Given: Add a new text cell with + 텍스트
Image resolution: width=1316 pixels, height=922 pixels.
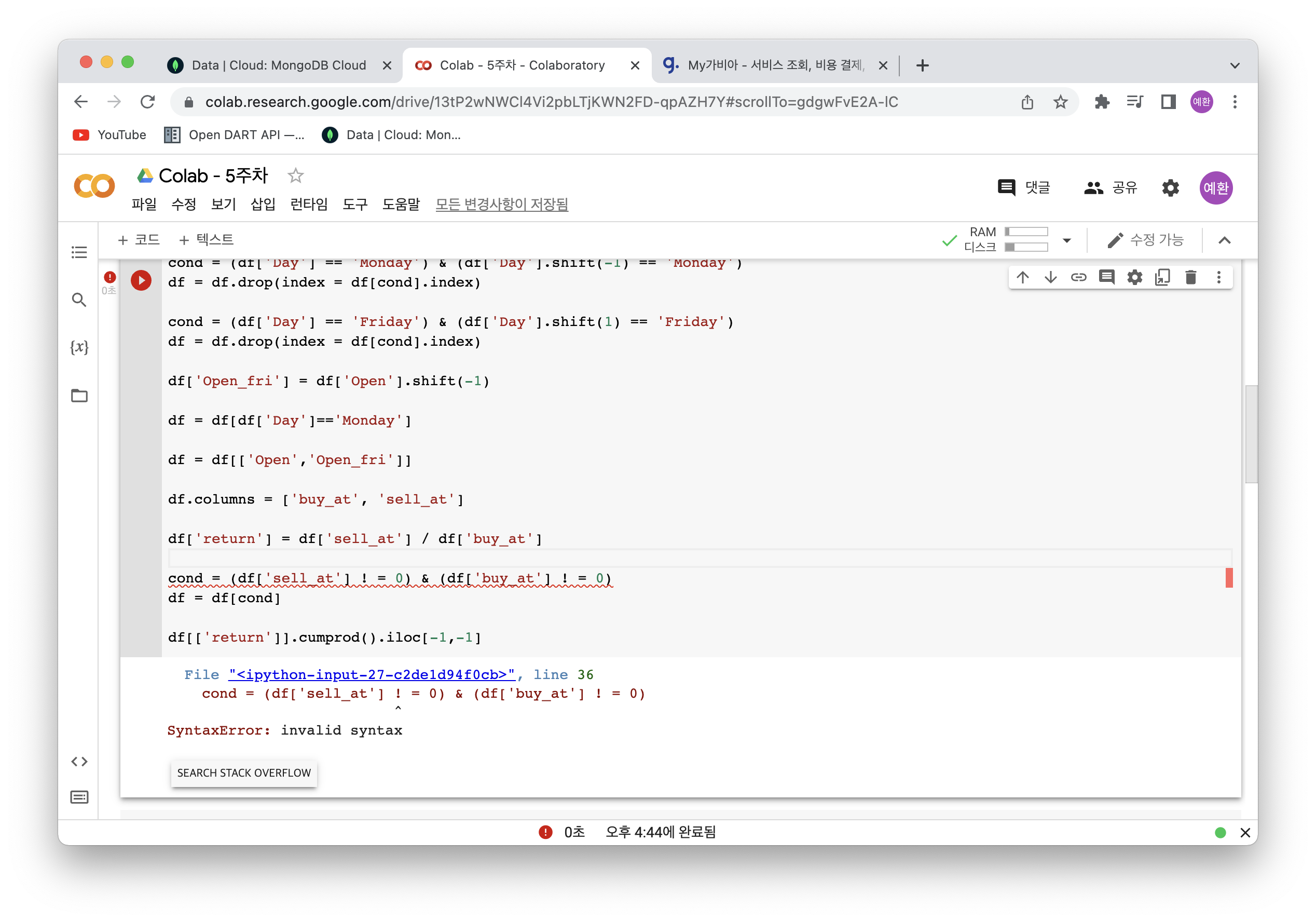Looking at the screenshot, I should point(207,240).
